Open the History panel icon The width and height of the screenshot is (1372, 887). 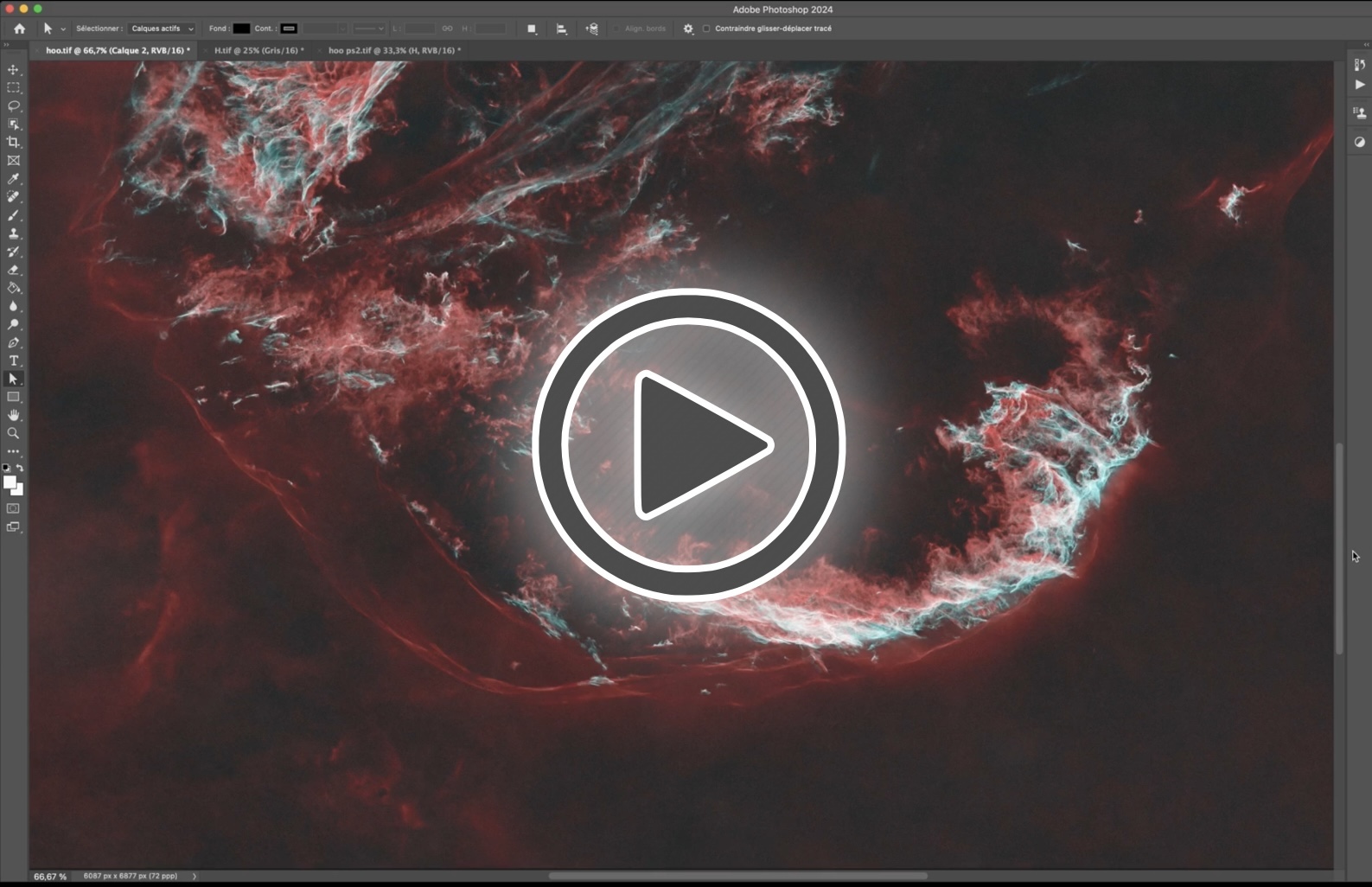(1359, 65)
